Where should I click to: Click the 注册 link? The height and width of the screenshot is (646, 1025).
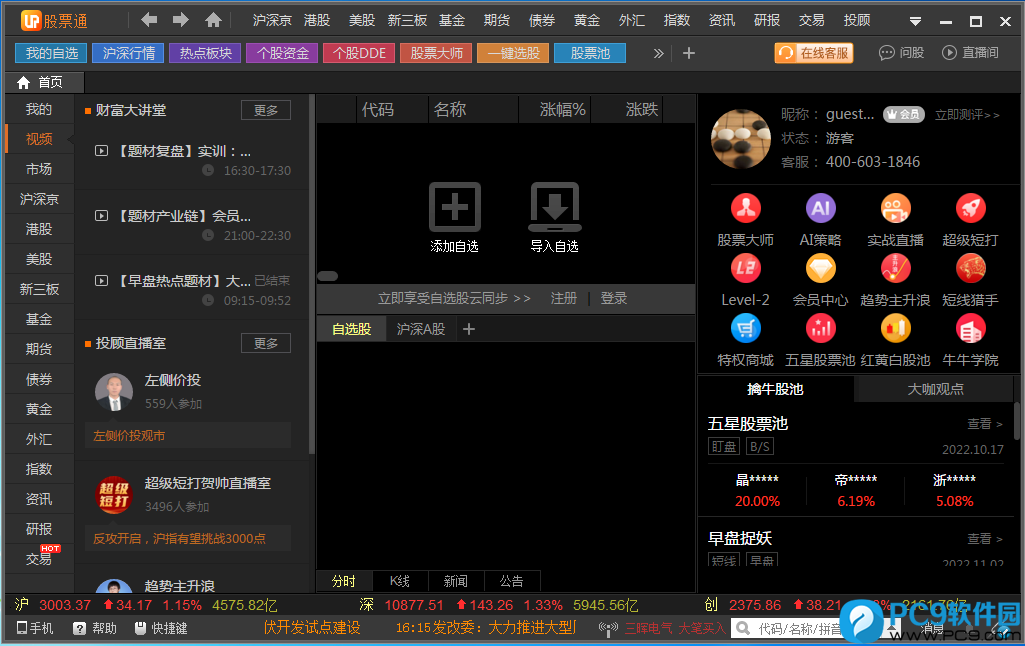(x=563, y=299)
